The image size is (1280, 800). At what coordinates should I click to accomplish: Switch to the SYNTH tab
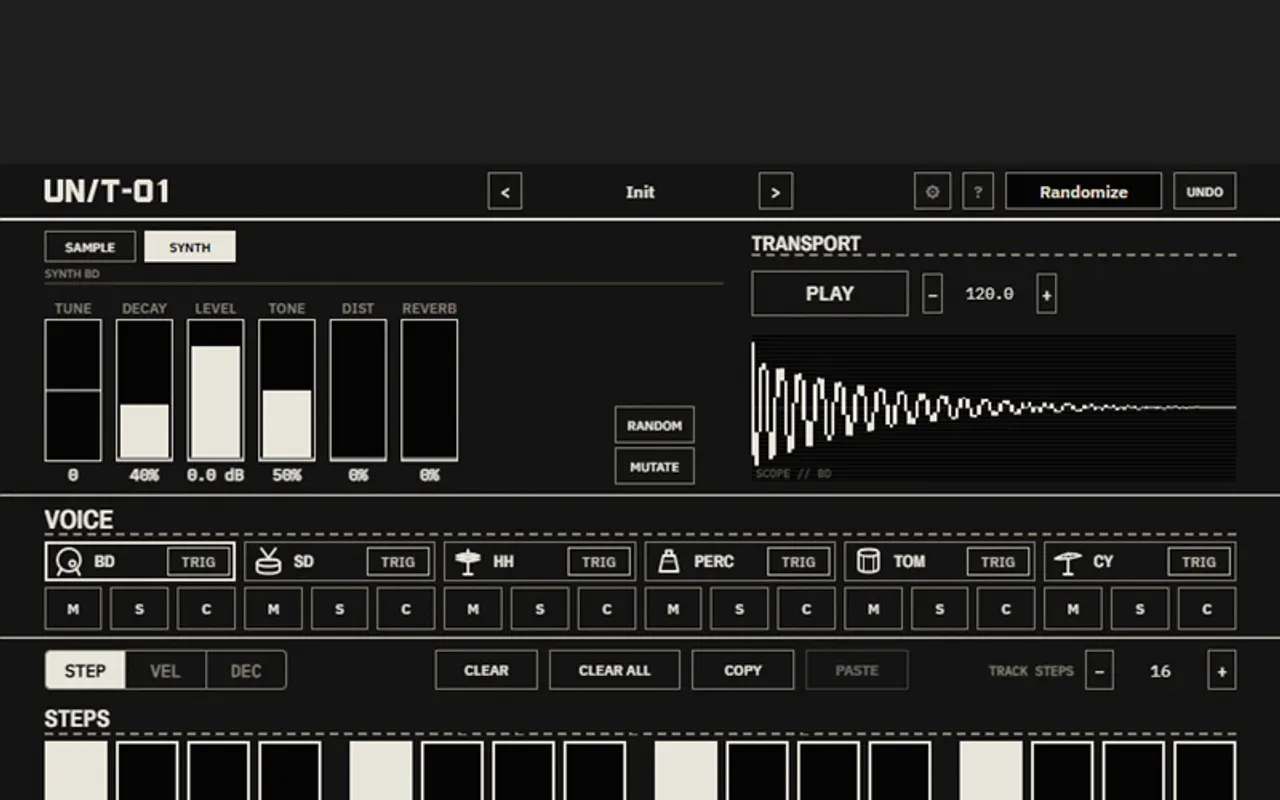point(190,247)
